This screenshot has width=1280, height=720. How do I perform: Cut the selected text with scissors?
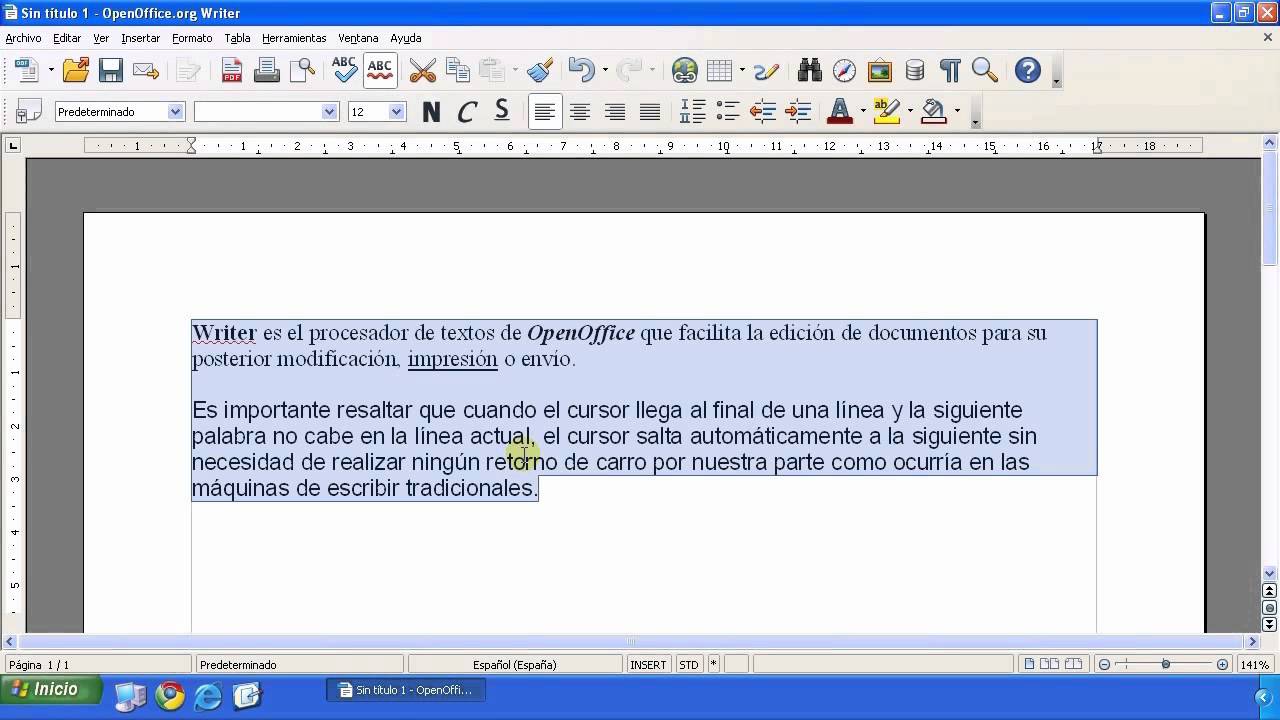point(423,71)
